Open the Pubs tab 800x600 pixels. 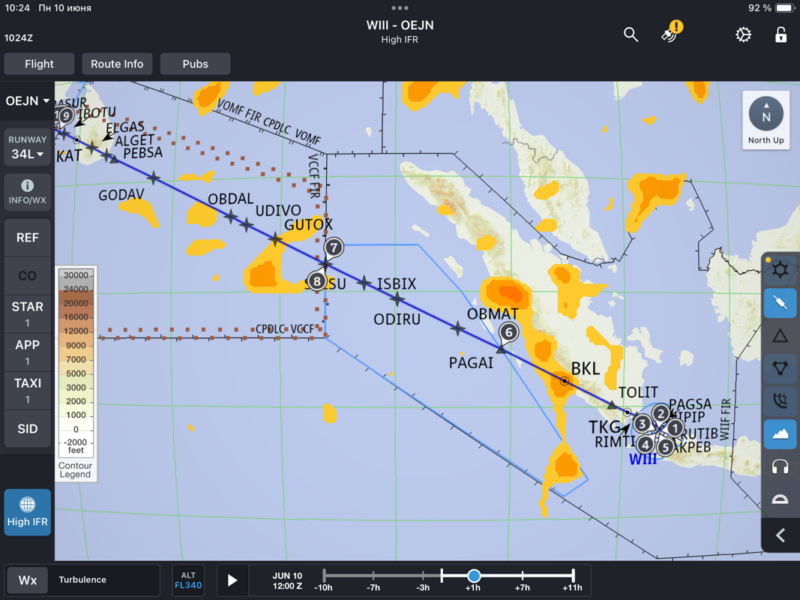[195, 63]
